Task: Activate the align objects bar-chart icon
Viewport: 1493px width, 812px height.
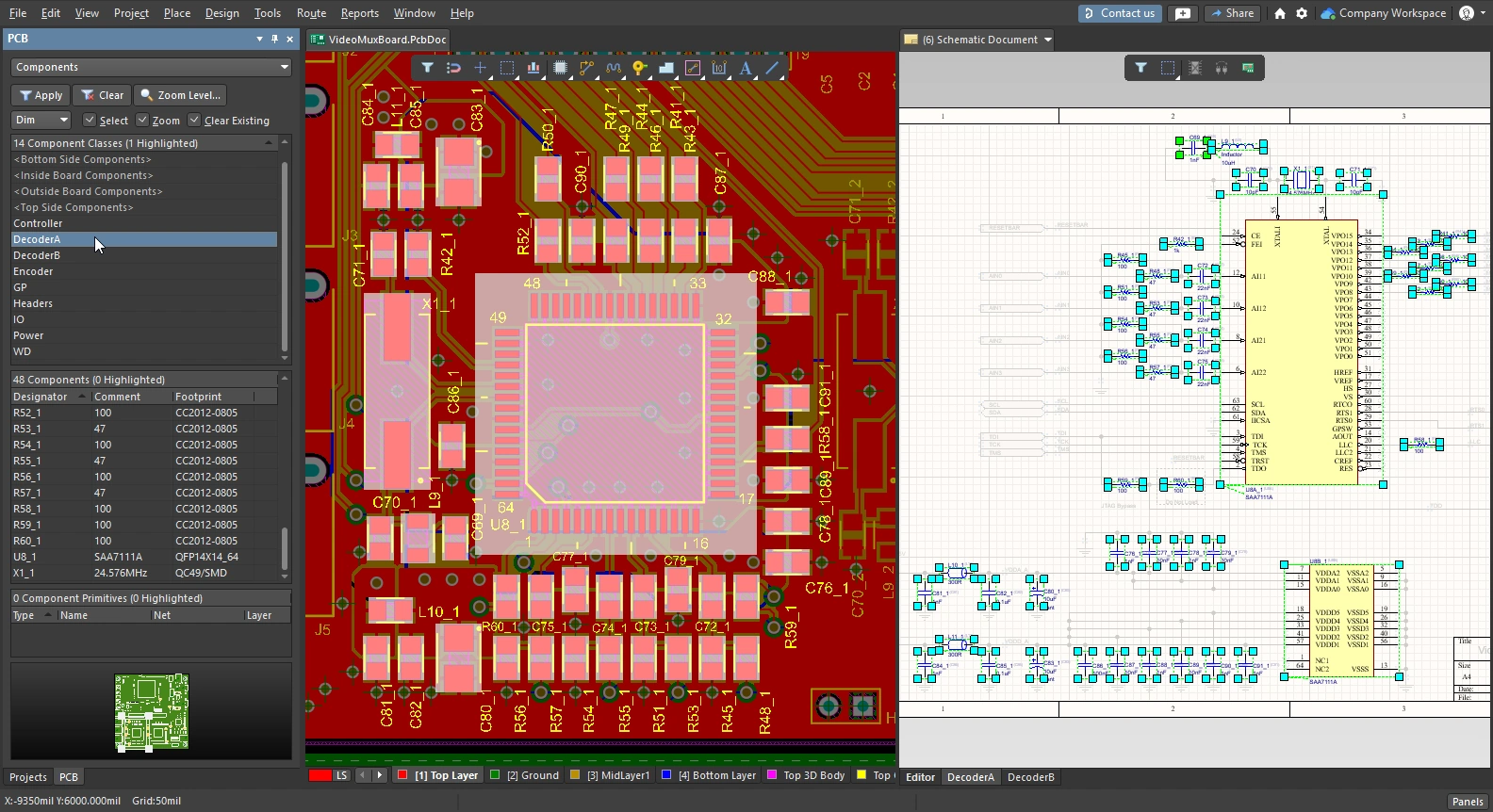Action: click(x=533, y=68)
